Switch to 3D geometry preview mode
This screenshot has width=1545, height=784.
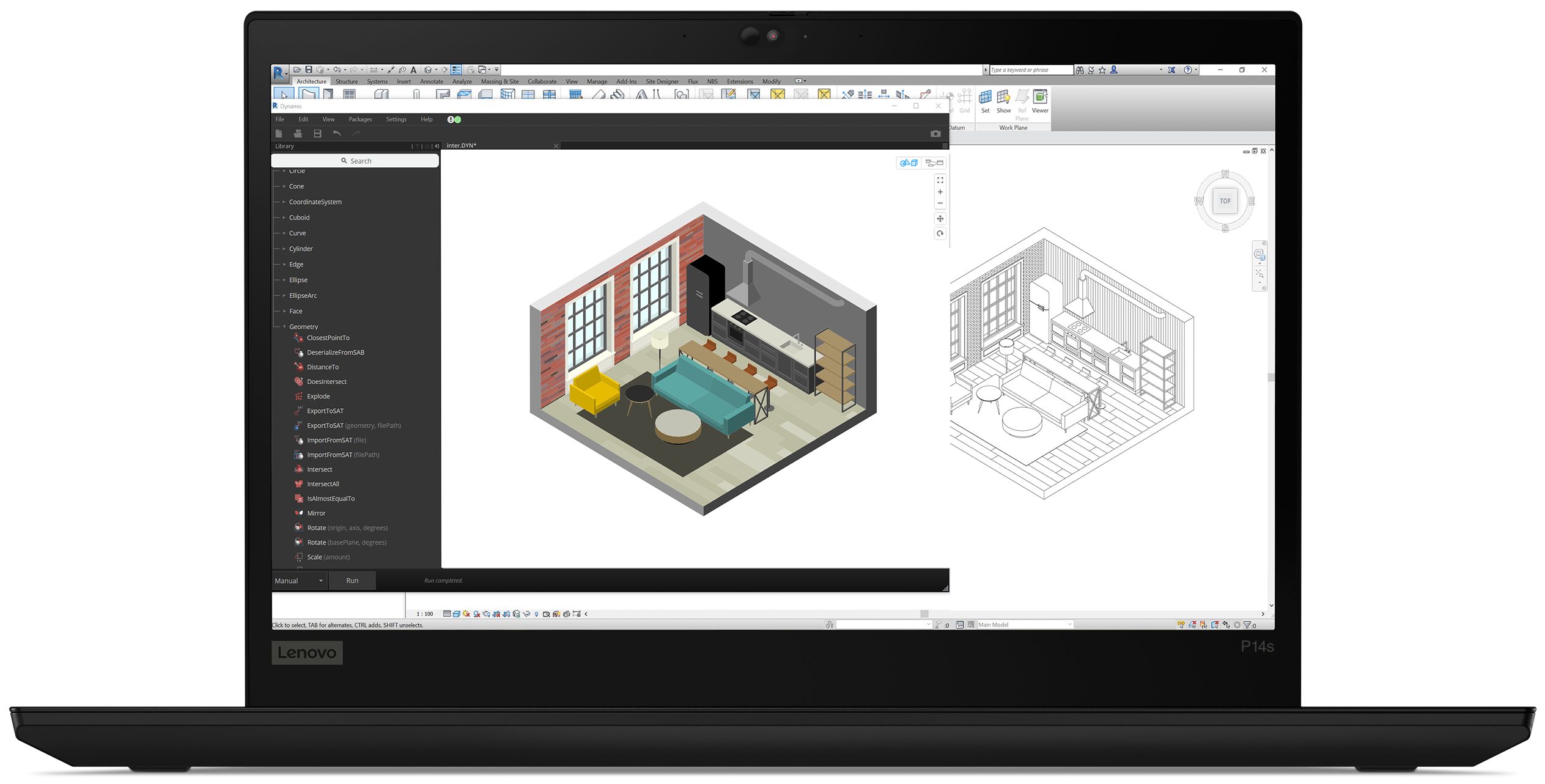pyautogui.click(x=909, y=163)
